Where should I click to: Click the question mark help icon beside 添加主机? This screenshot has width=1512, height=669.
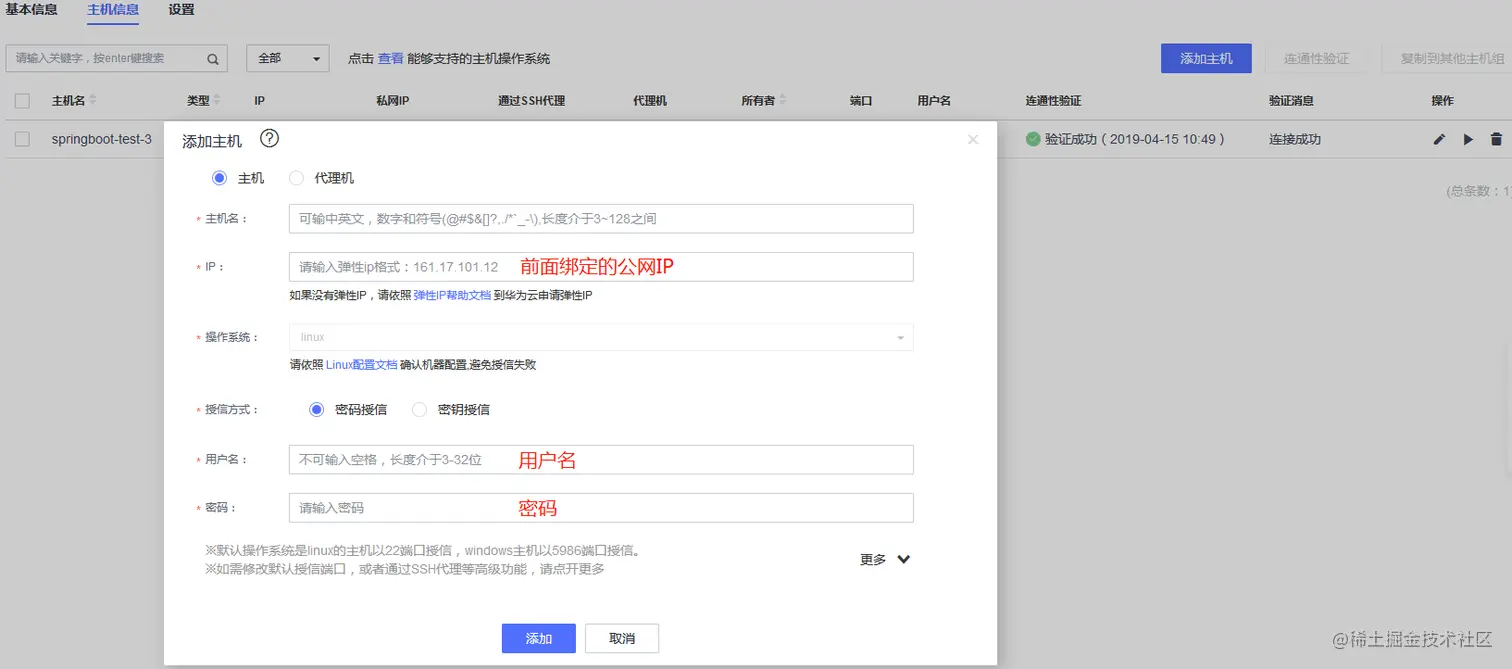point(268,140)
